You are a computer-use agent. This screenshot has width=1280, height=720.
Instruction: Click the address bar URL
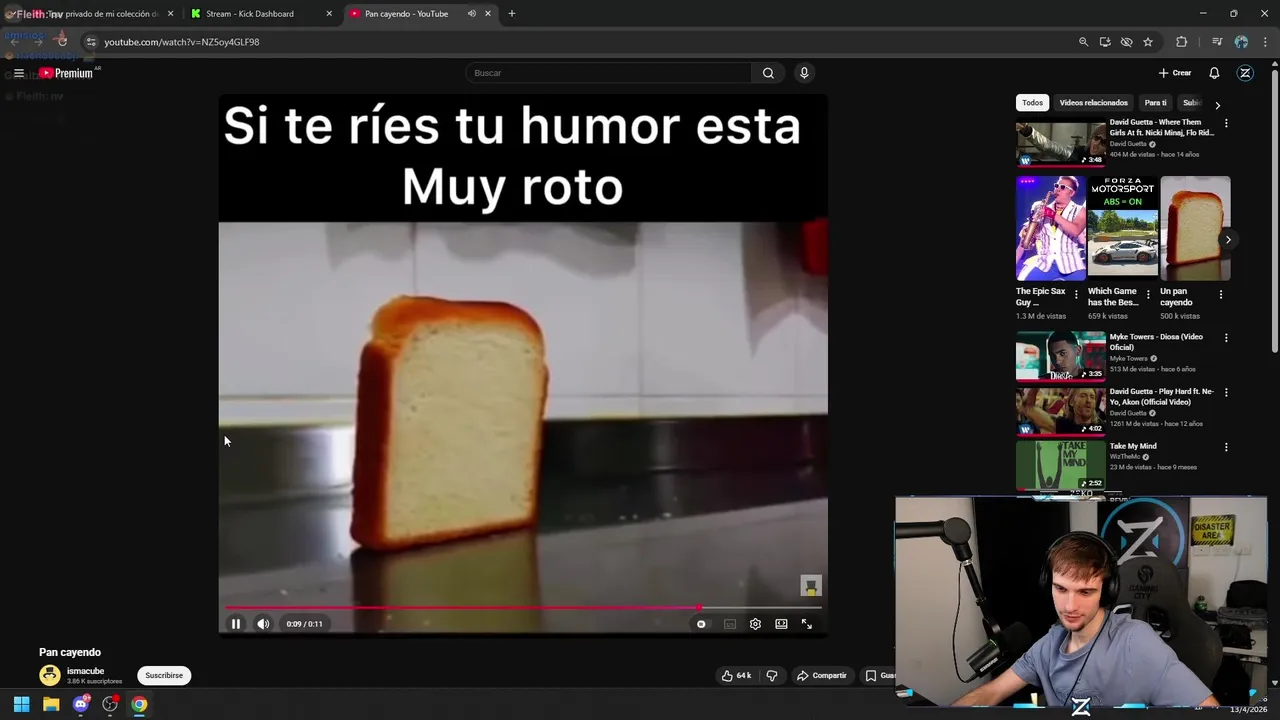click(181, 42)
